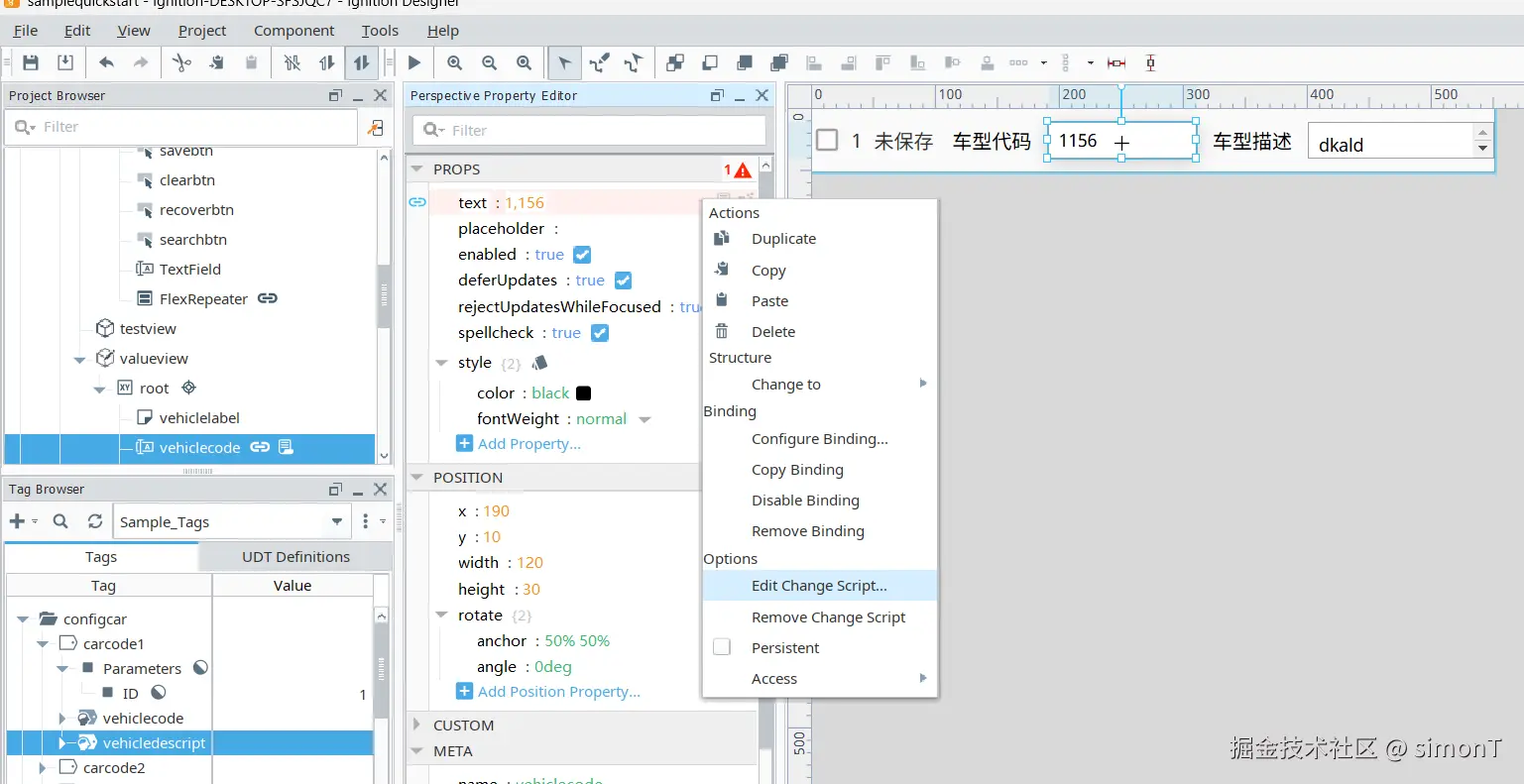
Task: Click the save-with-download-arrow toolbar icon
Action: 65,62
